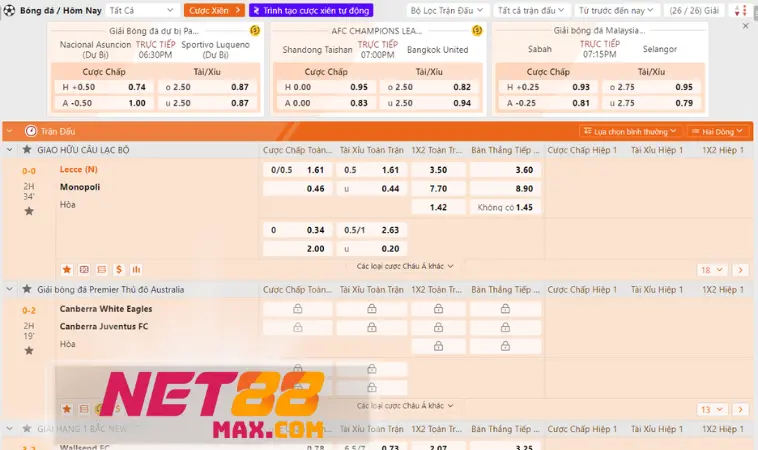Toggle the Cược Xiên parlay button
The width and height of the screenshot is (758, 450).
[211, 10]
